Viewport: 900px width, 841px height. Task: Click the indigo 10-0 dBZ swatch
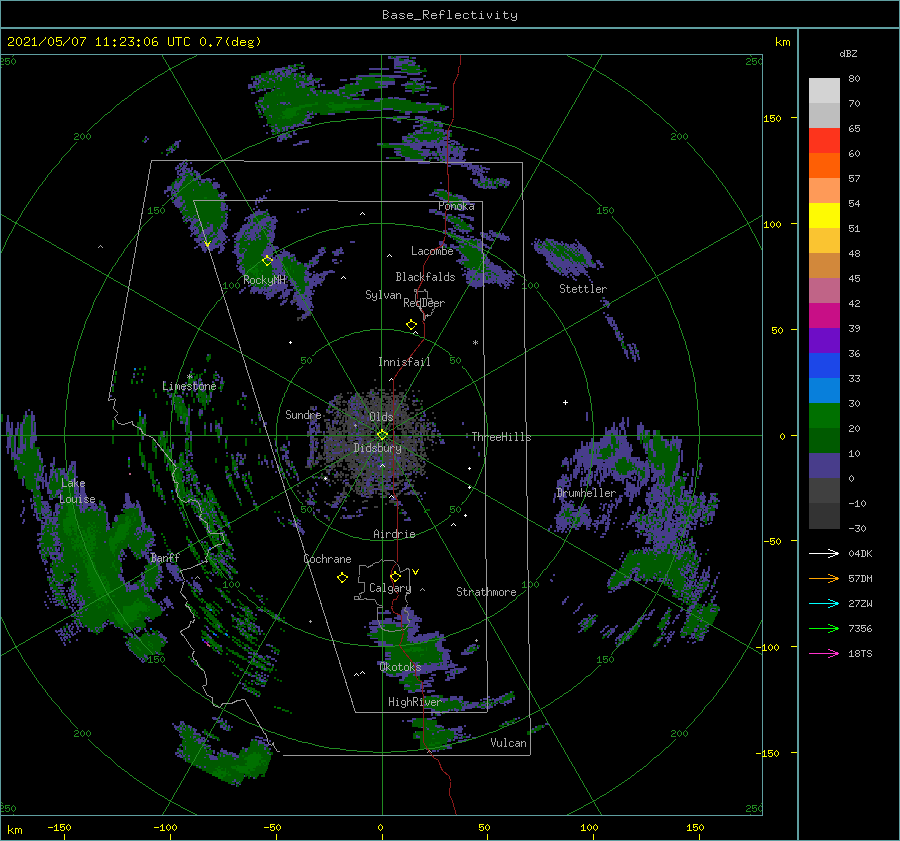click(824, 466)
